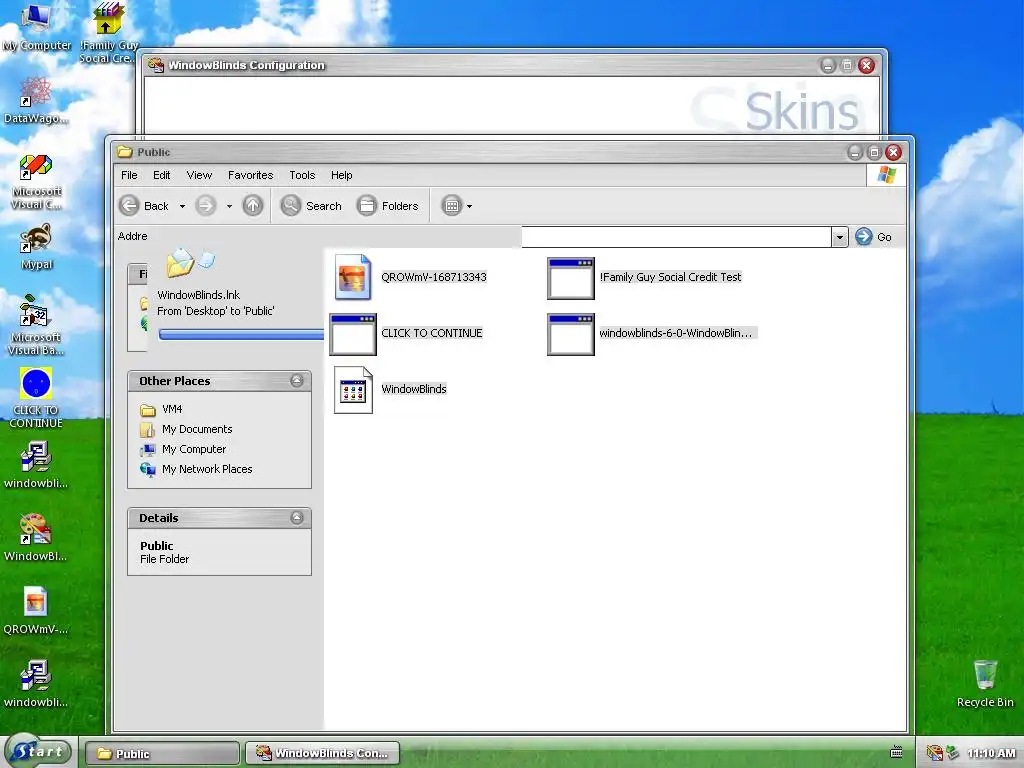Open the Favorites menu
The width and height of the screenshot is (1024, 768).
point(250,175)
